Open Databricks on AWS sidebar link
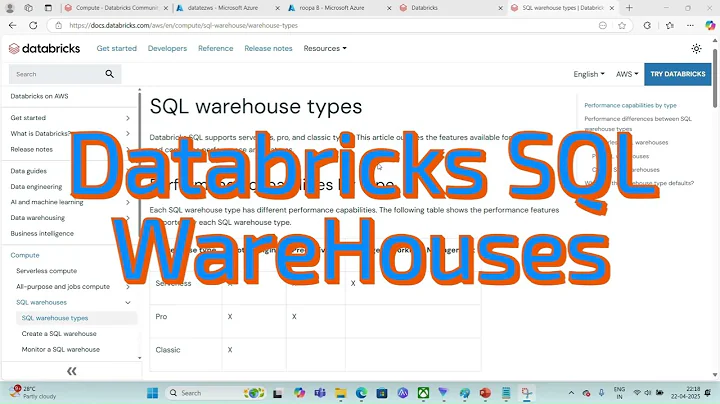This screenshot has width=720, height=404. point(39,96)
